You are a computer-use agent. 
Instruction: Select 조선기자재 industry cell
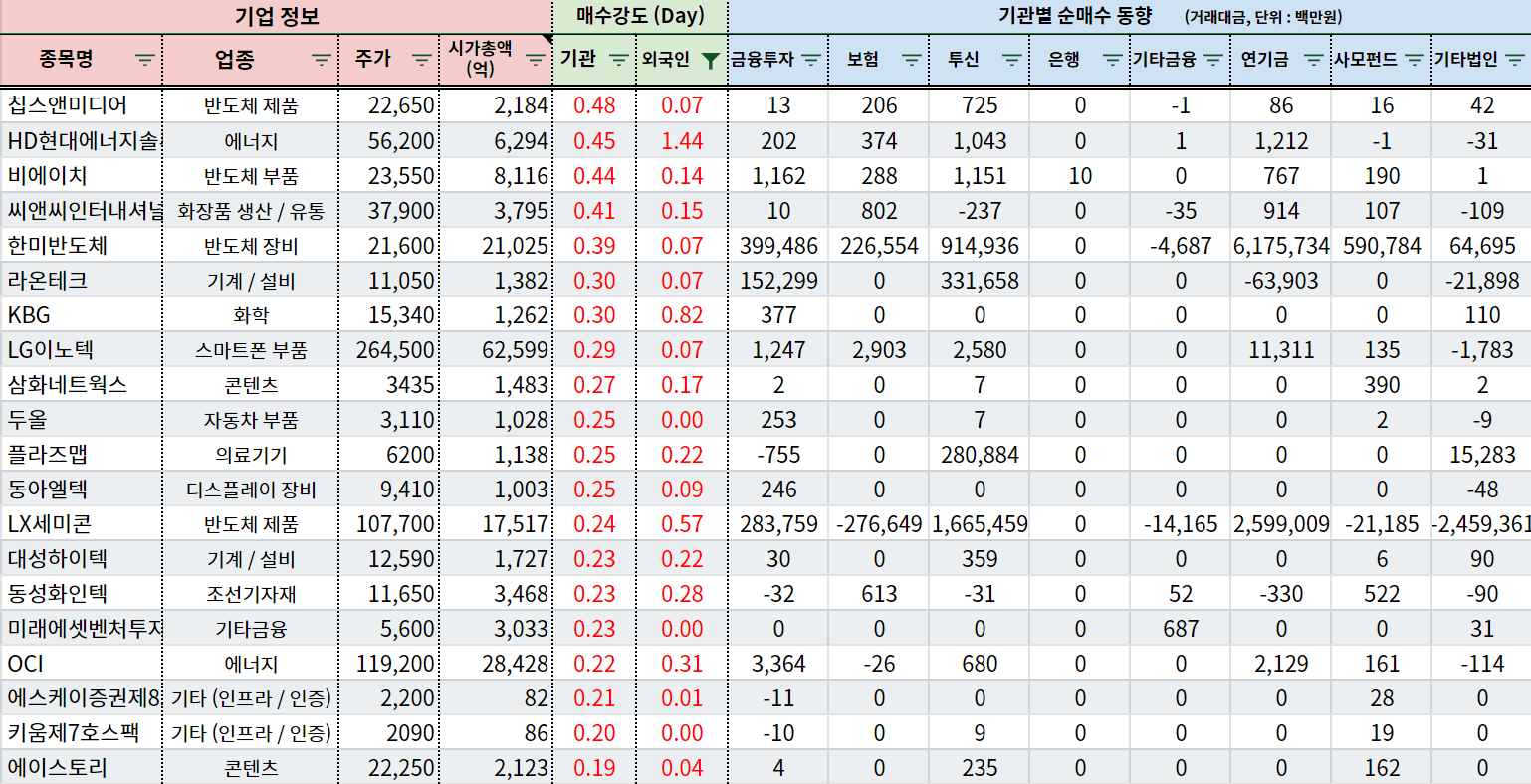click(251, 593)
